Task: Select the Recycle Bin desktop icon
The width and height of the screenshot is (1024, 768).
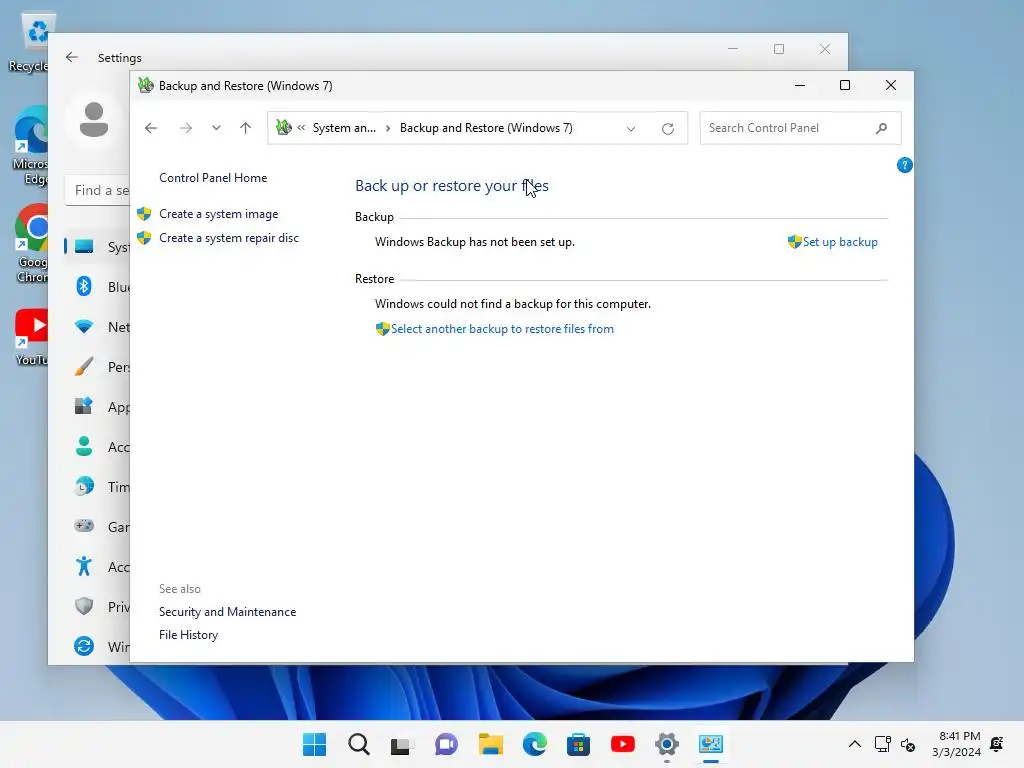Action: click(29, 43)
